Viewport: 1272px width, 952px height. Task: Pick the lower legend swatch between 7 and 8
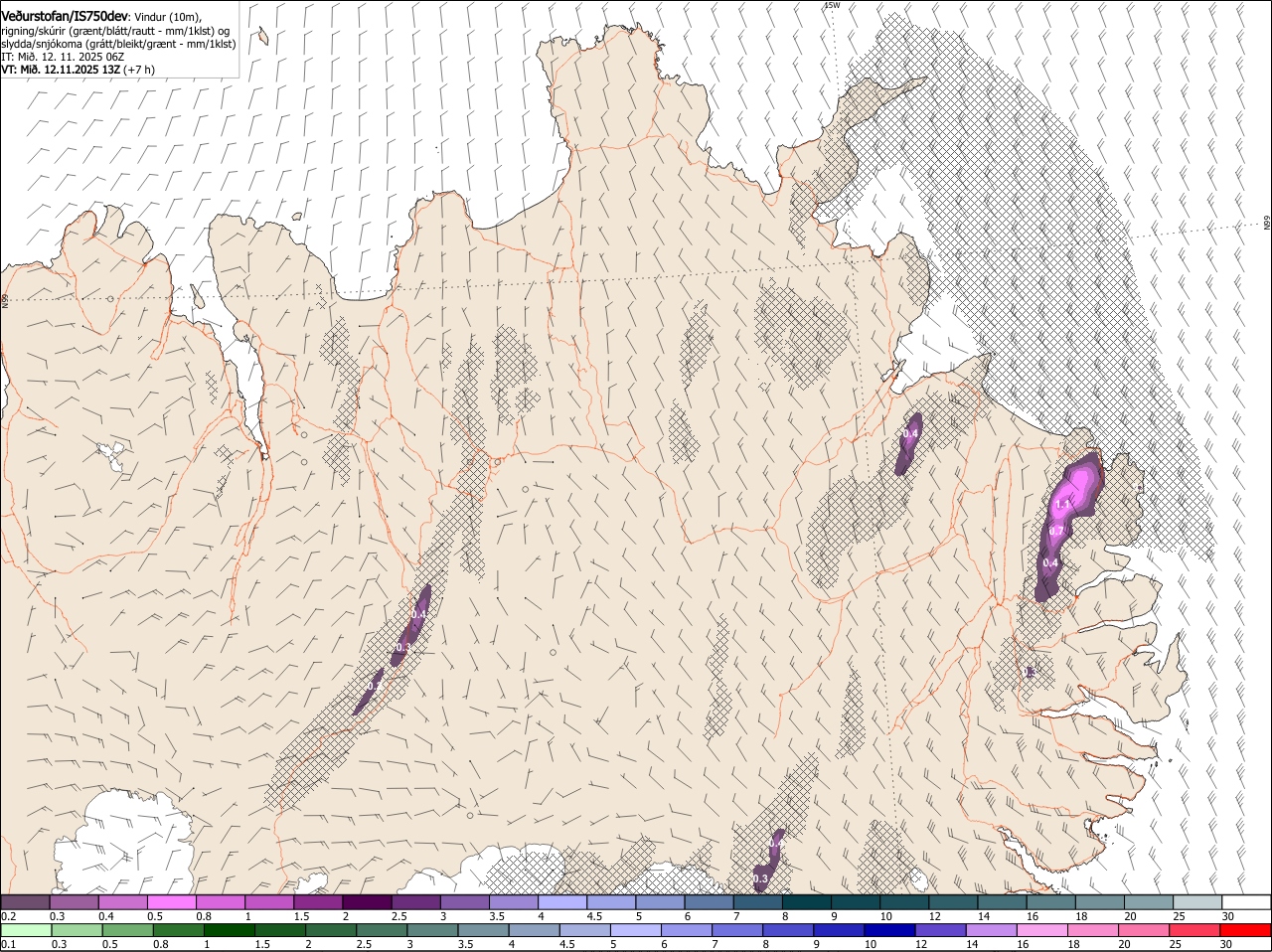[x=737, y=930]
